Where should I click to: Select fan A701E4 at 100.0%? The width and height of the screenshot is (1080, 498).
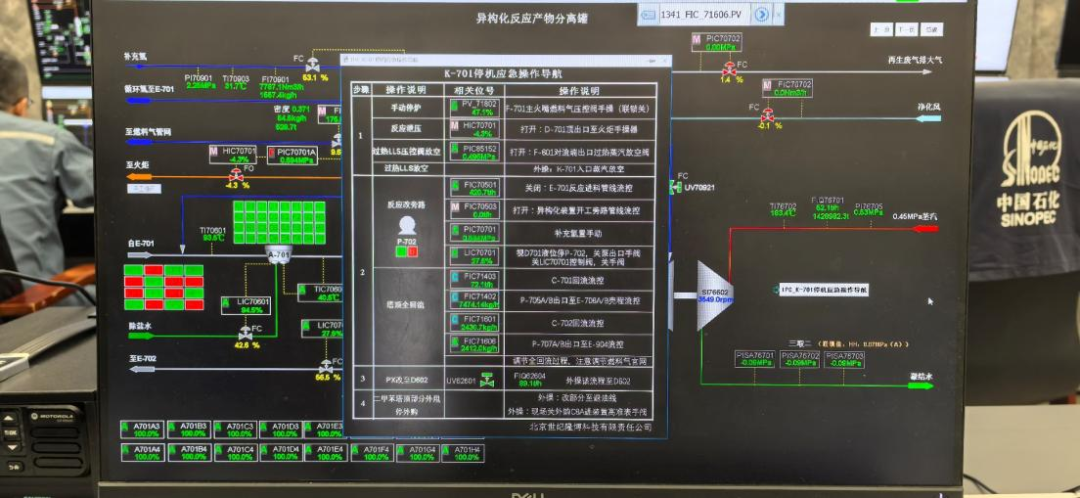(x=326, y=453)
